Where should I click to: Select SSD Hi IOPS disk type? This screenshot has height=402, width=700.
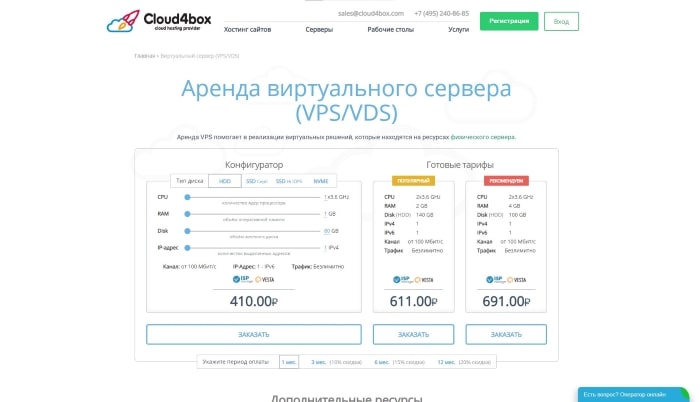tap(289, 181)
